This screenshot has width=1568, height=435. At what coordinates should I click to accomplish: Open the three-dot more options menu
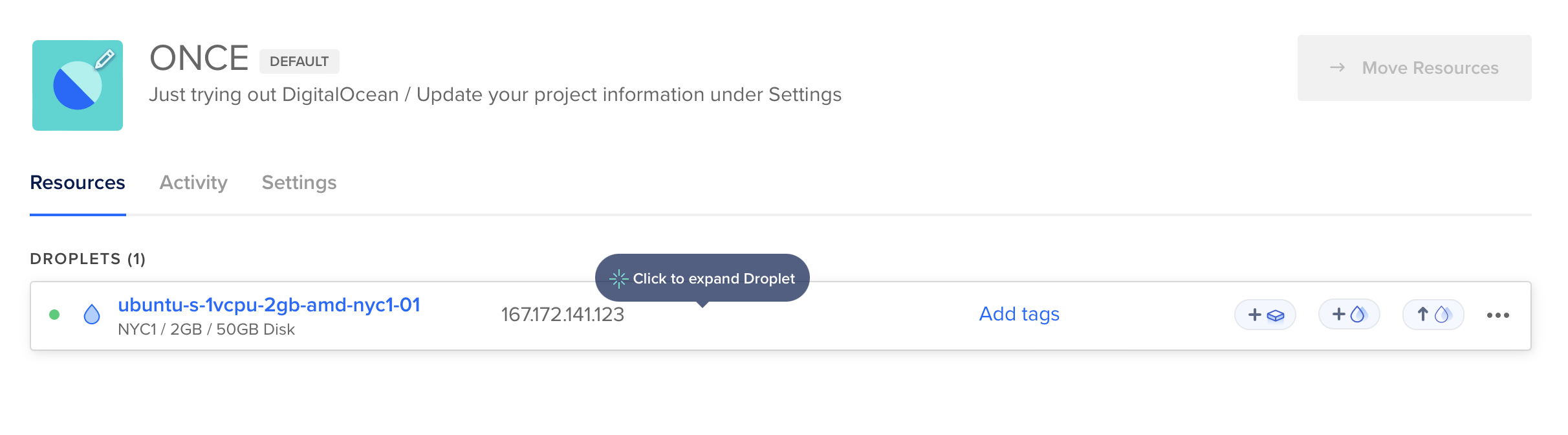(1497, 315)
